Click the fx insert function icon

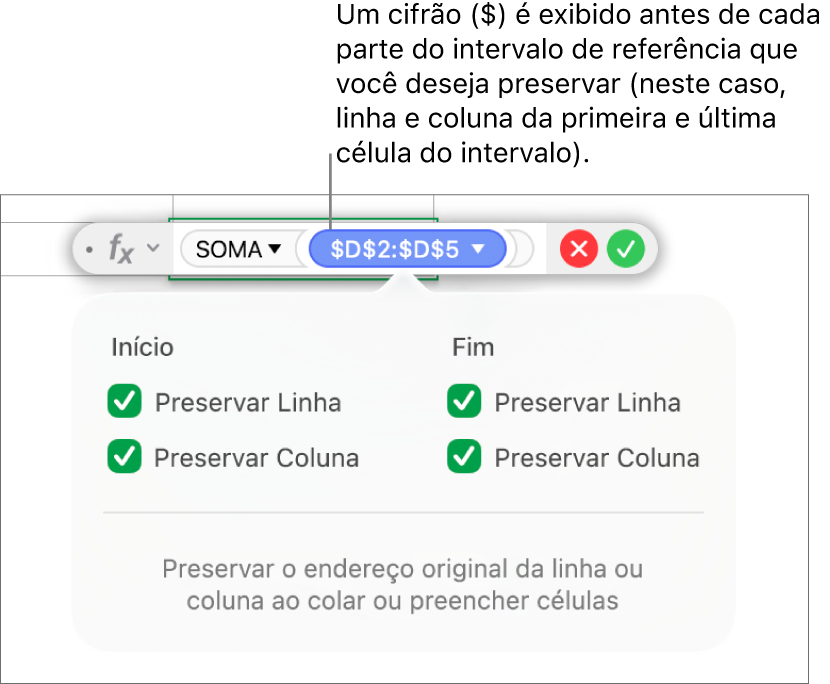coord(120,249)
